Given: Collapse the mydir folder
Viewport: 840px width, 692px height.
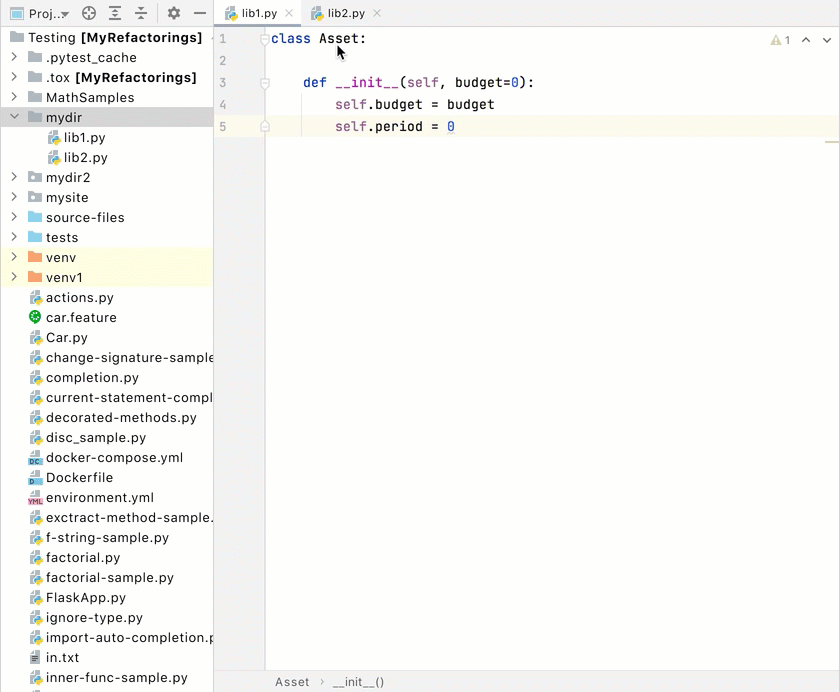Looking at the screenshot, I should coord(14,117).
